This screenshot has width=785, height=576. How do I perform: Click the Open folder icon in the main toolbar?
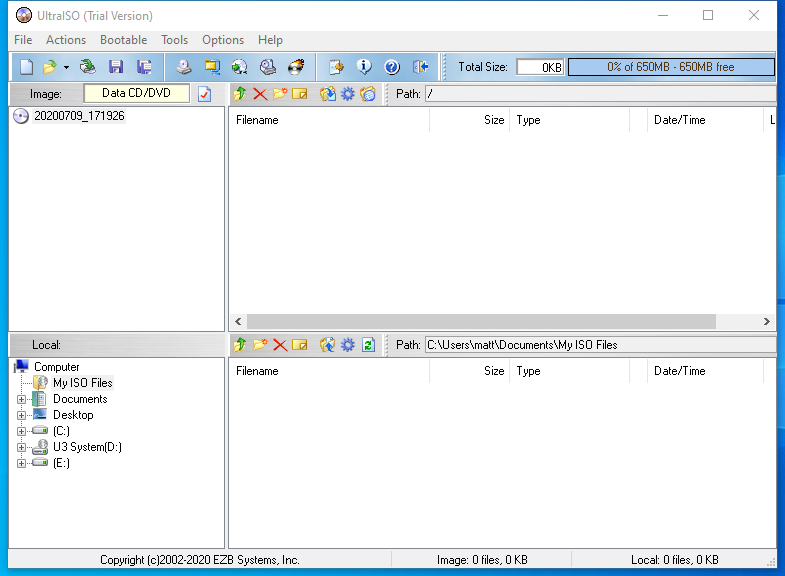coord(49,67)
